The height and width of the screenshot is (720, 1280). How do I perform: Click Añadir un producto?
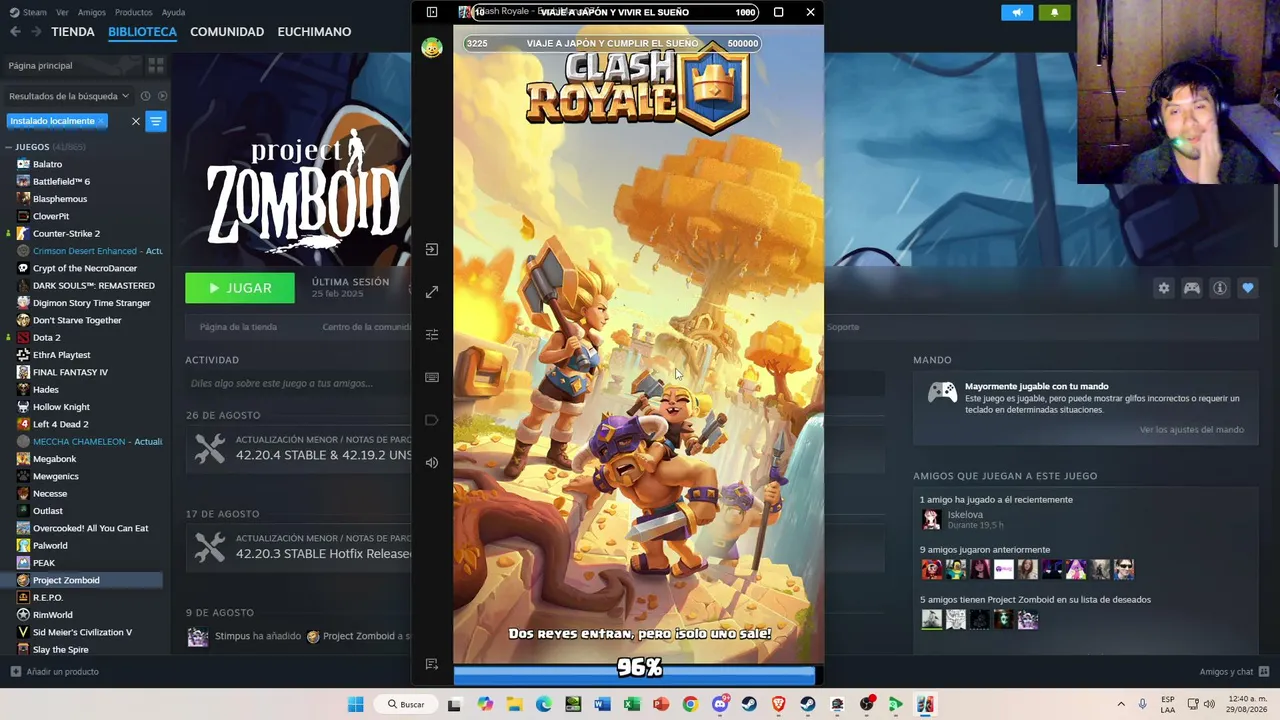click(54, 672)
